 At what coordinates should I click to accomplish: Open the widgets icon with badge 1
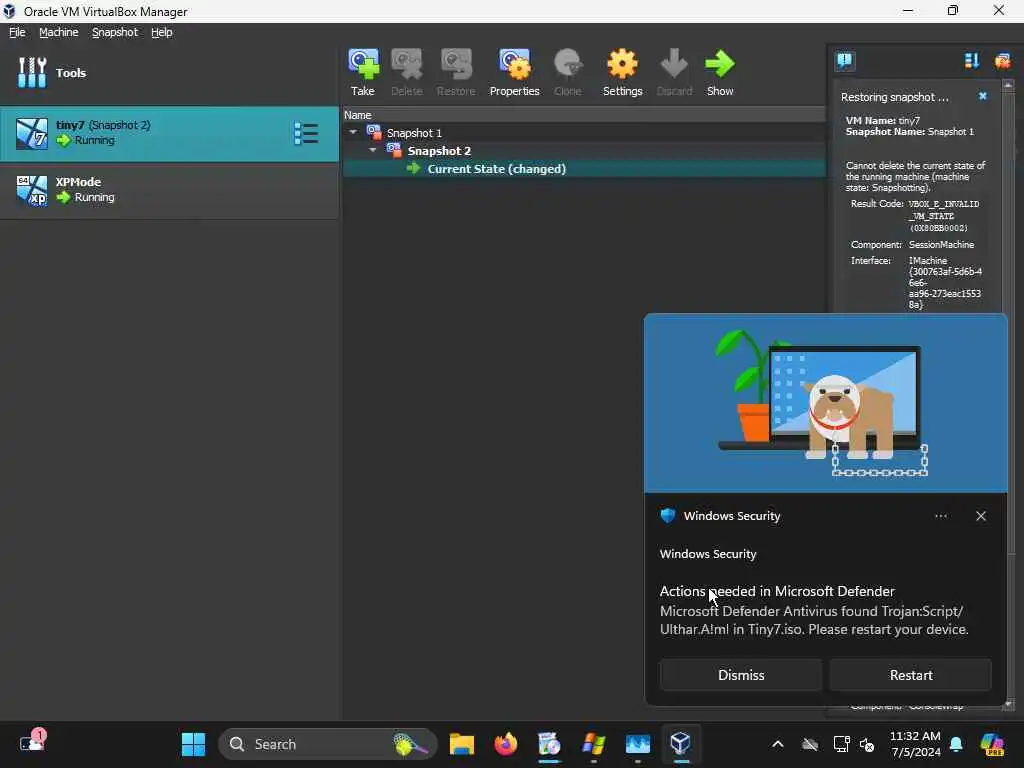pyautogui.click(x=33, y=742)
